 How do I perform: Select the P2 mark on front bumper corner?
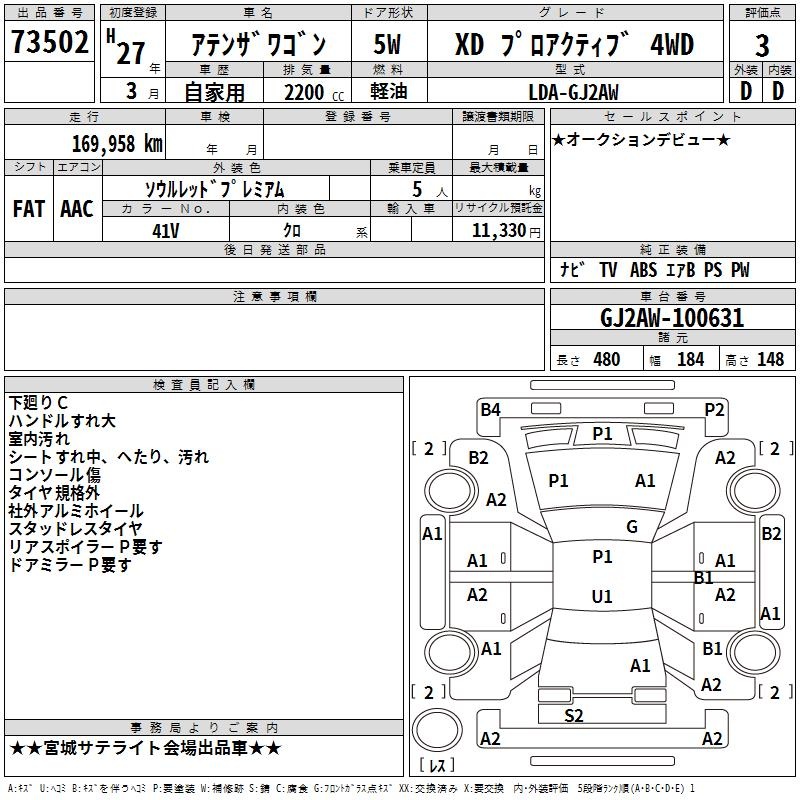click(714, 408)
